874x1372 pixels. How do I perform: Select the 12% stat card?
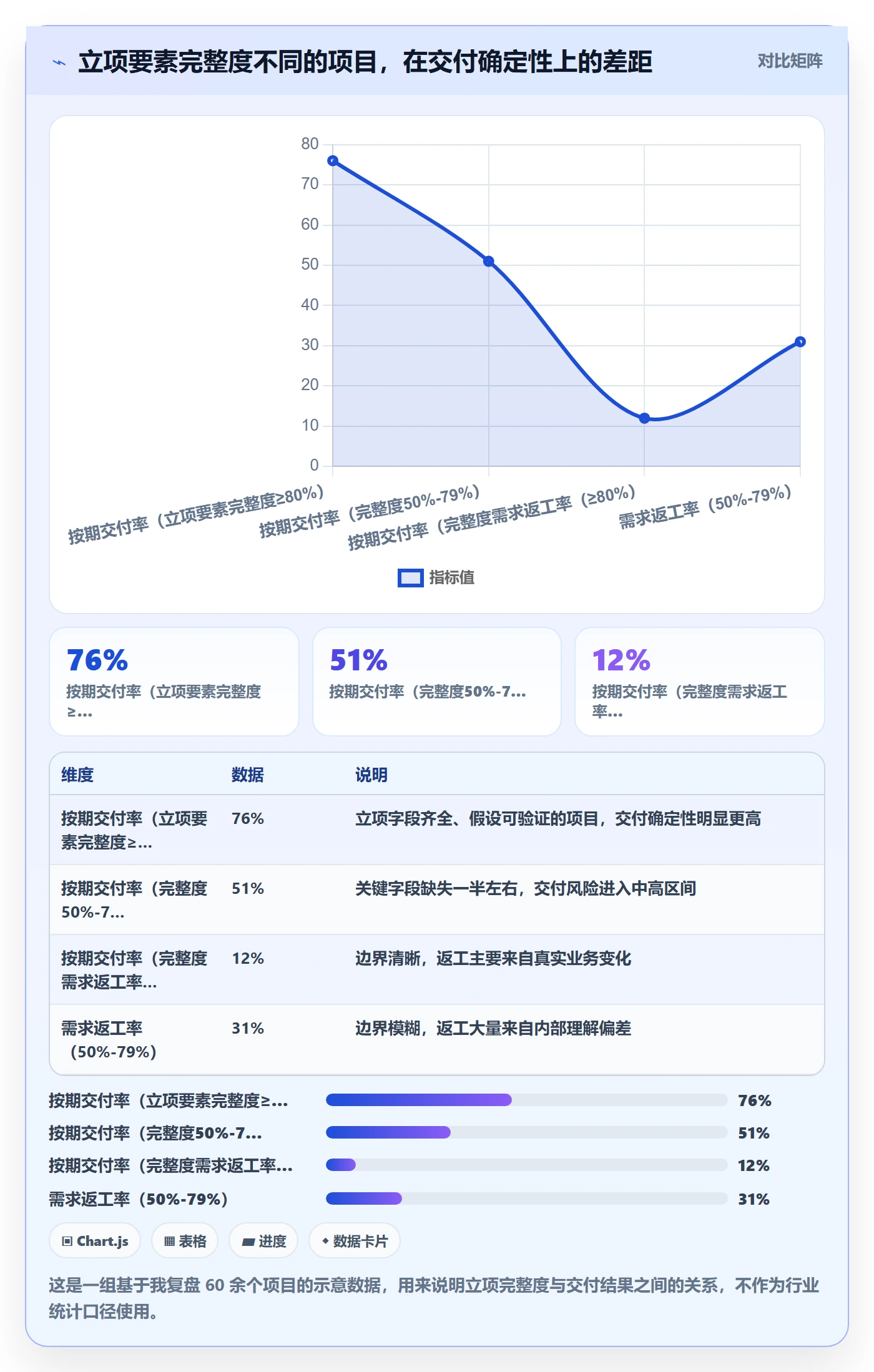tap(699, 682)
